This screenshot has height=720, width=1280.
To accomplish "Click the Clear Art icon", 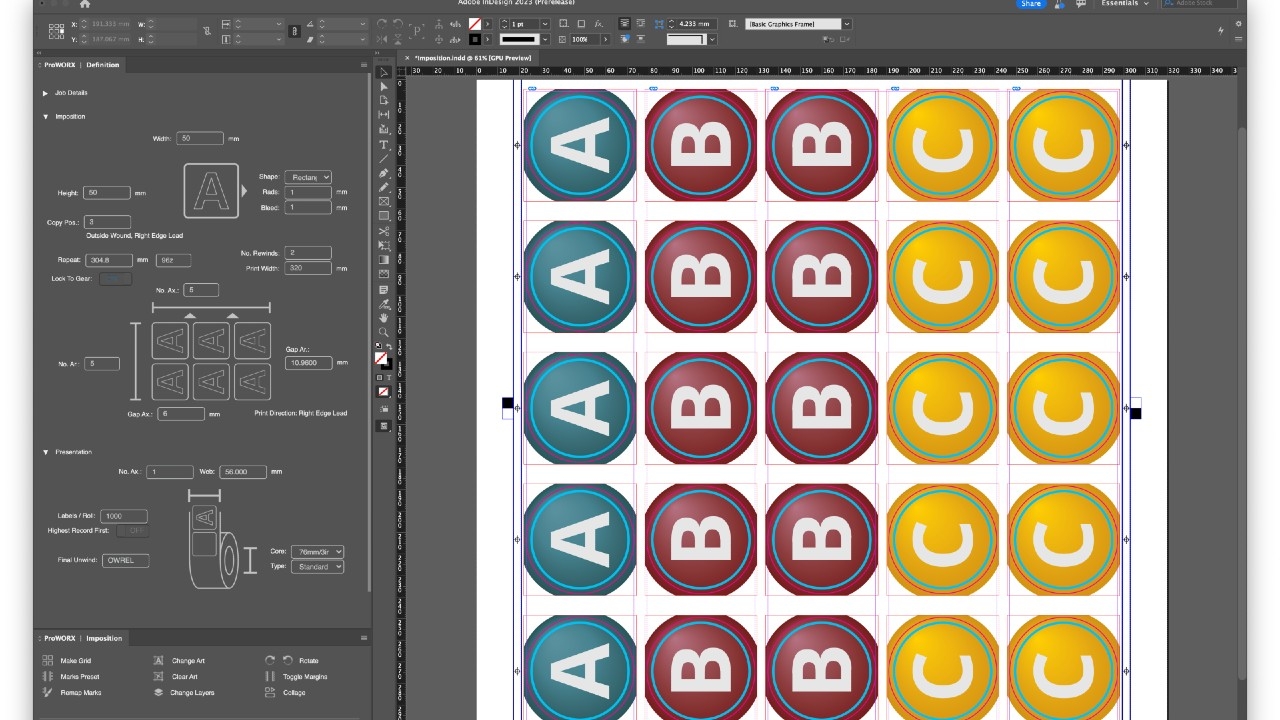I will pyautogui.click(x=159, y=677).
